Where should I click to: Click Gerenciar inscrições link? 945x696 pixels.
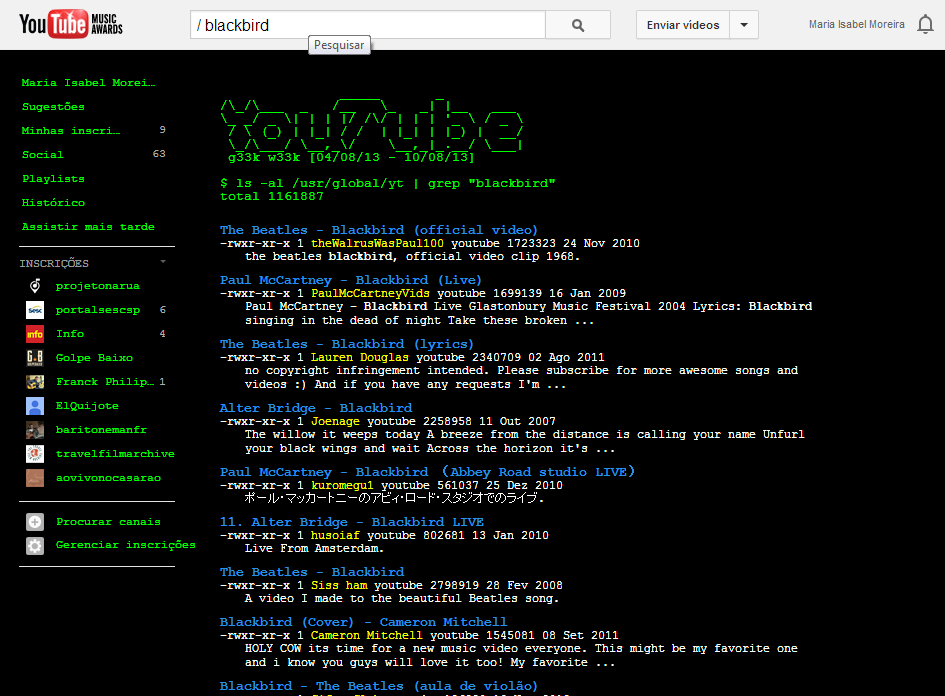click(x=126, y=545)
